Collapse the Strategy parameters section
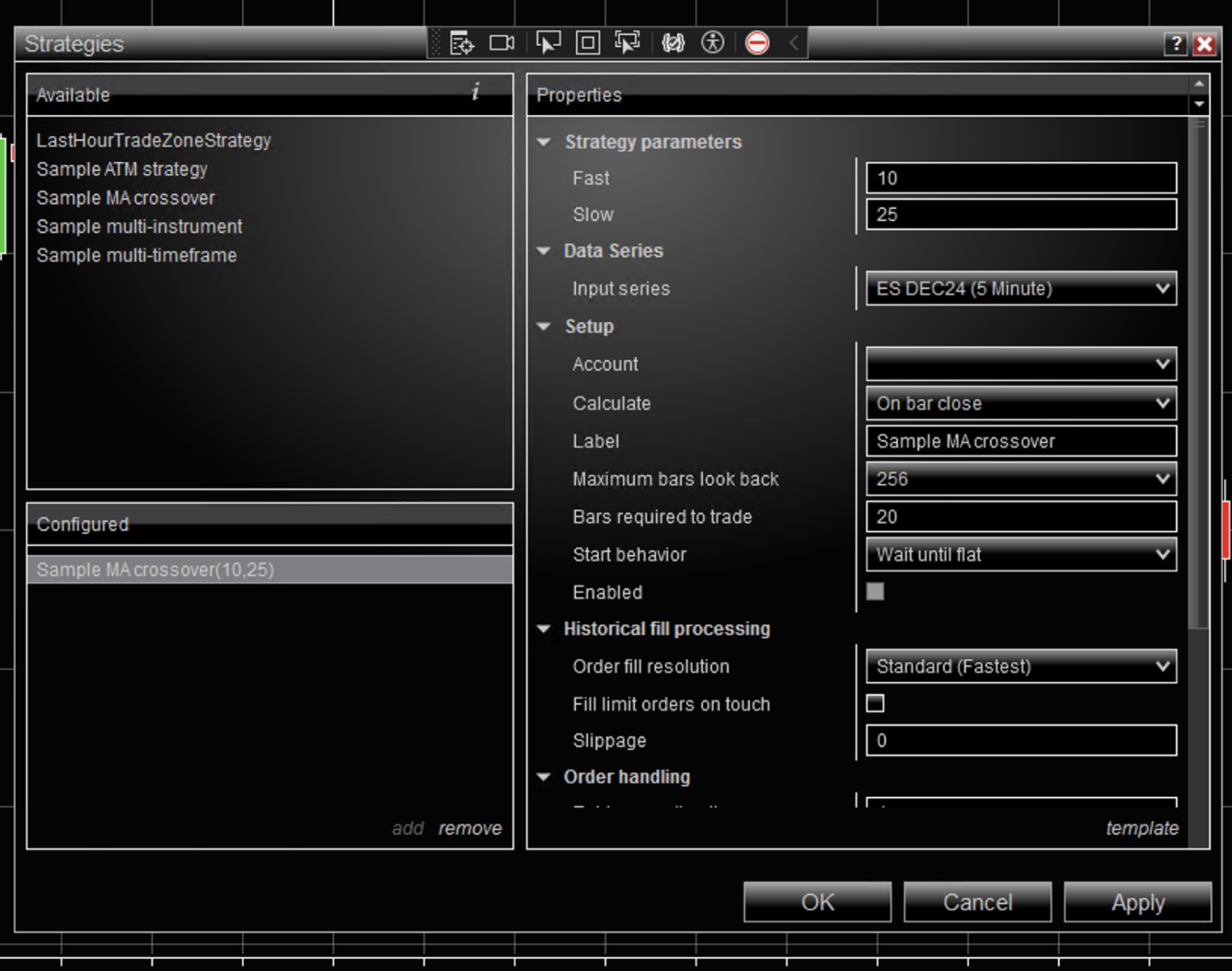This screenshot has width=1232, height=971. pos(544,142)
